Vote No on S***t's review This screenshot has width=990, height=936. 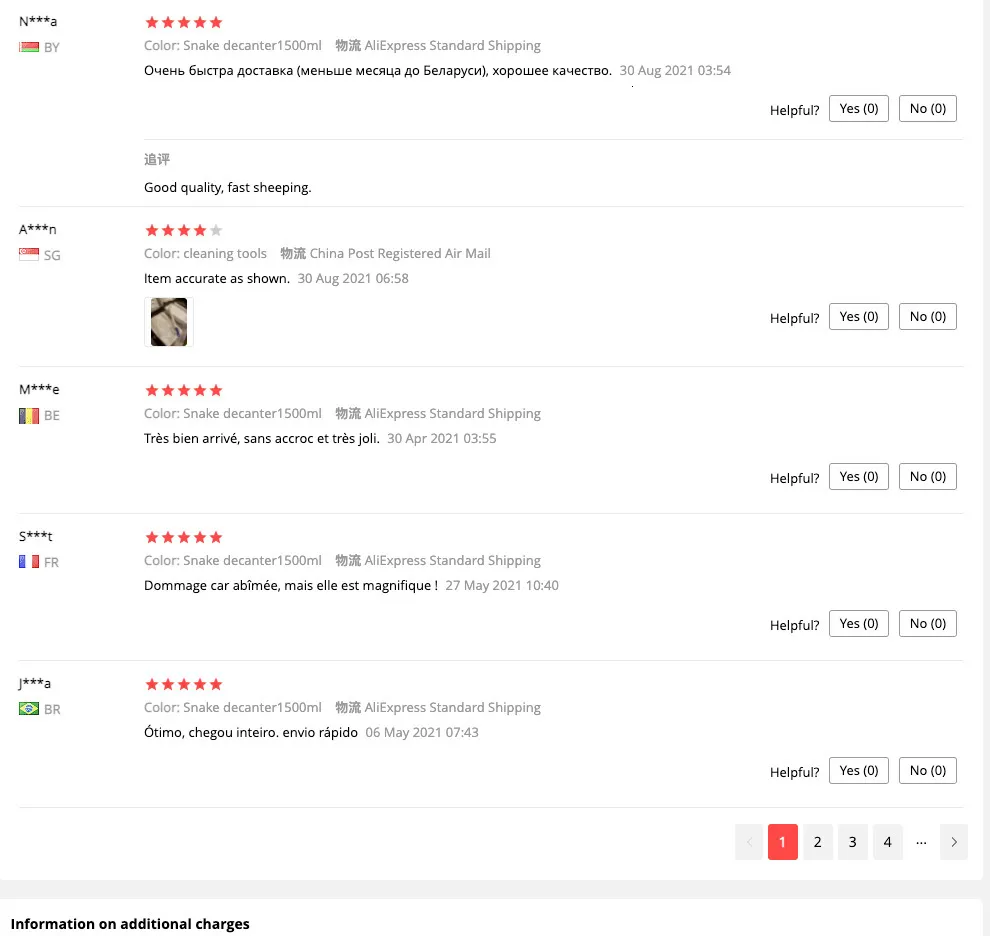[927, 623]
